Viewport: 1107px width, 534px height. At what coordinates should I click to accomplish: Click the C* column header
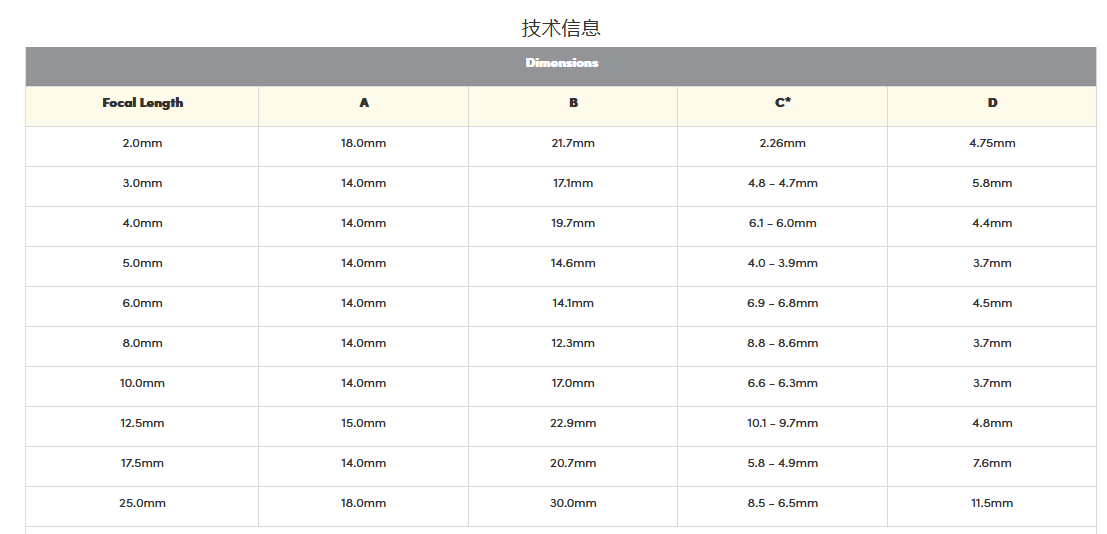pos(782,103)
